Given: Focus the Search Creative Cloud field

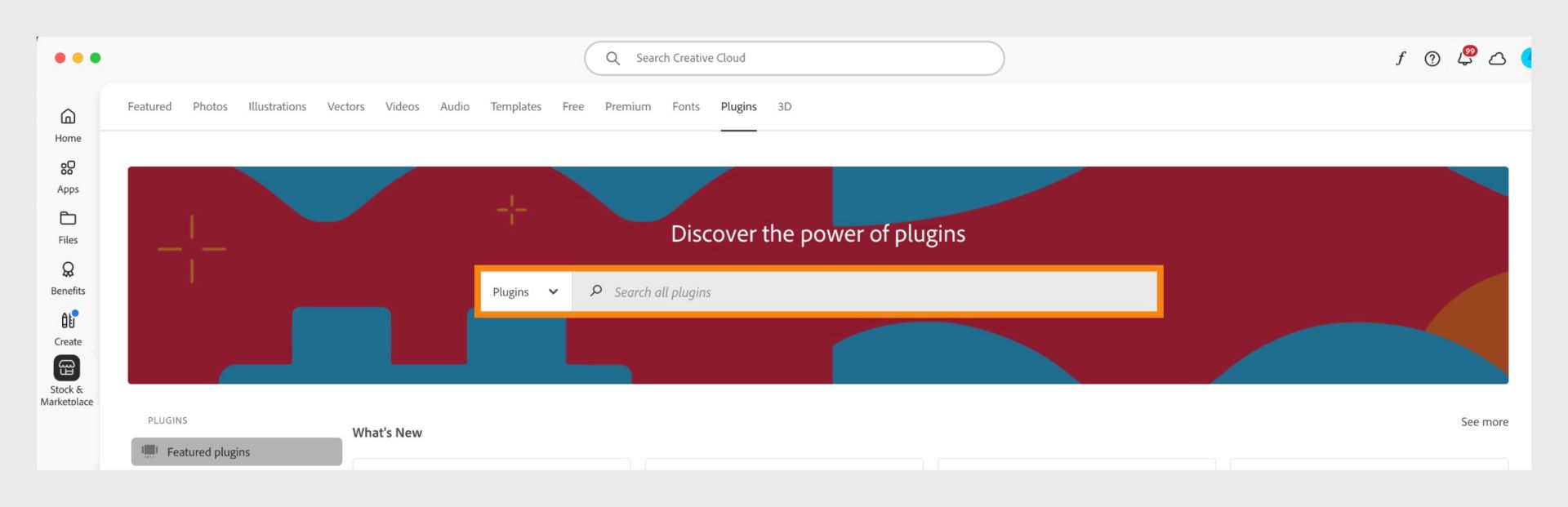Looking at the screenshot, I should (794, 58).
